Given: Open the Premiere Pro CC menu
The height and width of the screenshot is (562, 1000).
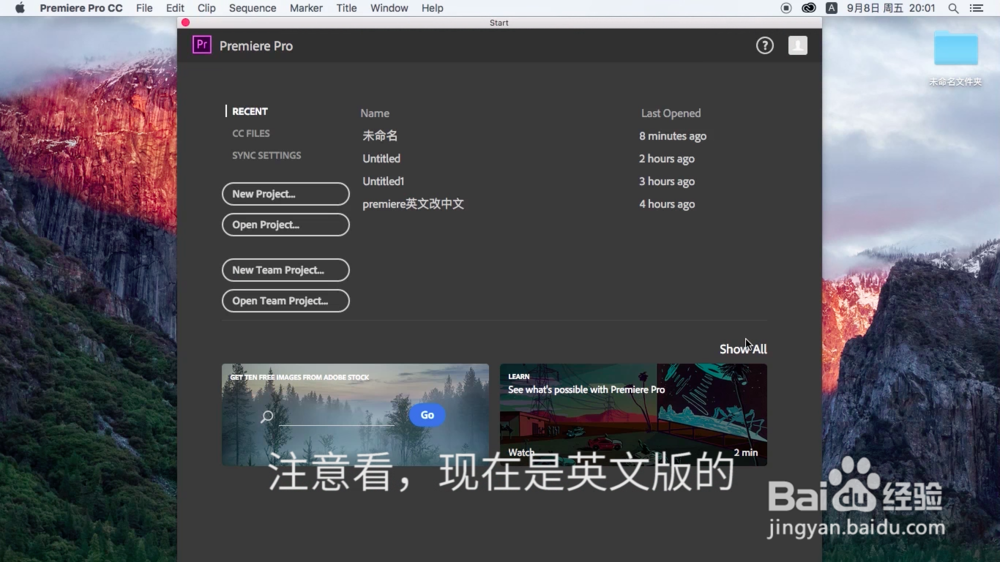Looking at the screenshot, I should 81,8.
